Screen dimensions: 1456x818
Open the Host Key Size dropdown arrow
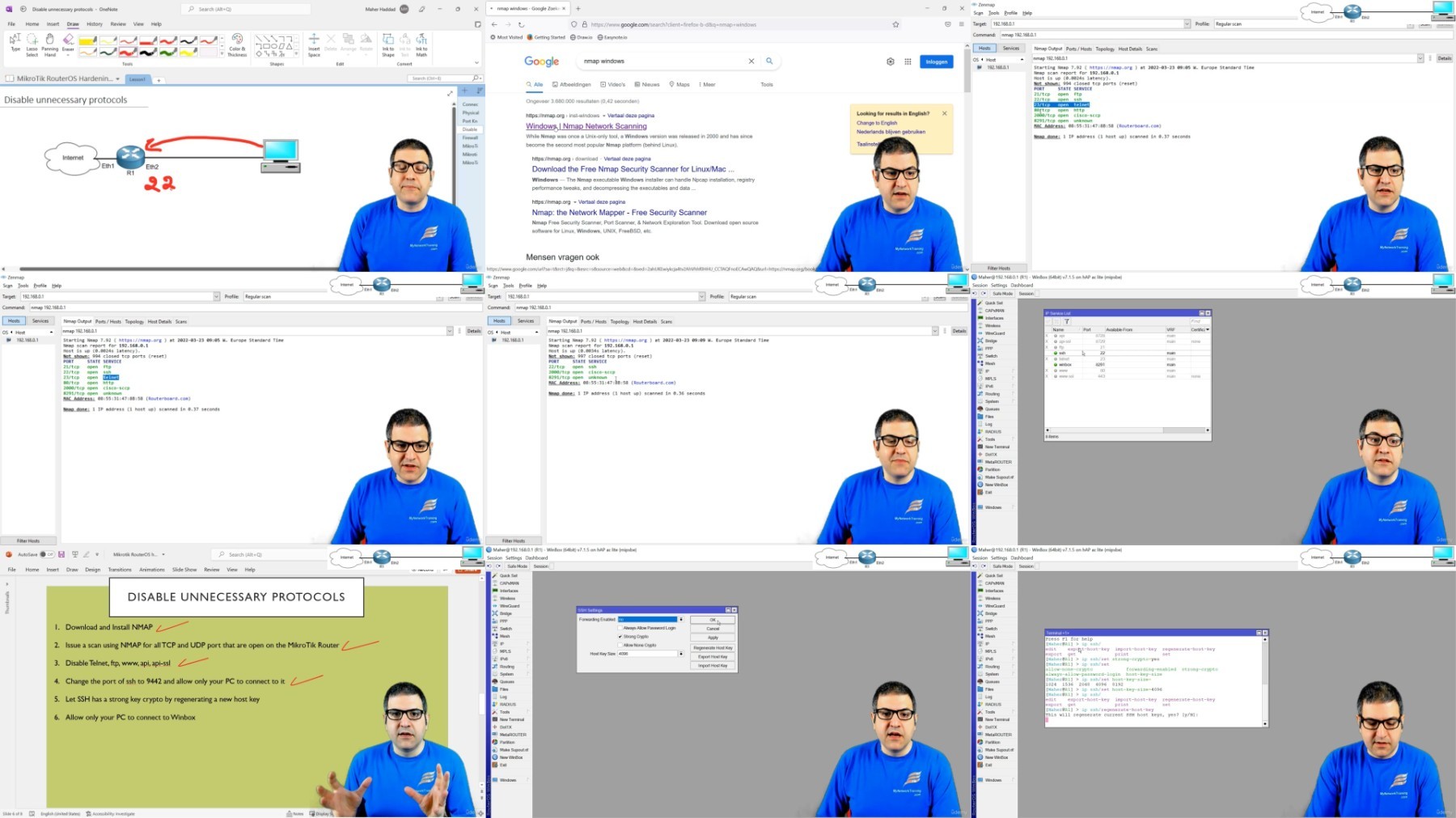681,654
